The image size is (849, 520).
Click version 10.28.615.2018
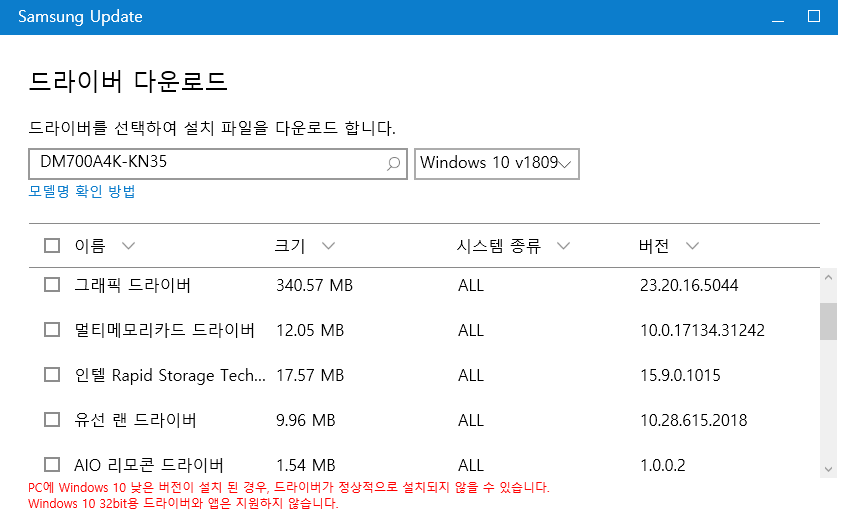(x=694, y=420)
